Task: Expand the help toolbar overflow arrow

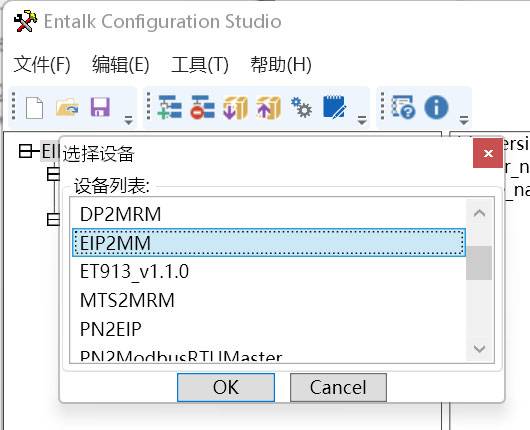Action: (464, 120)
